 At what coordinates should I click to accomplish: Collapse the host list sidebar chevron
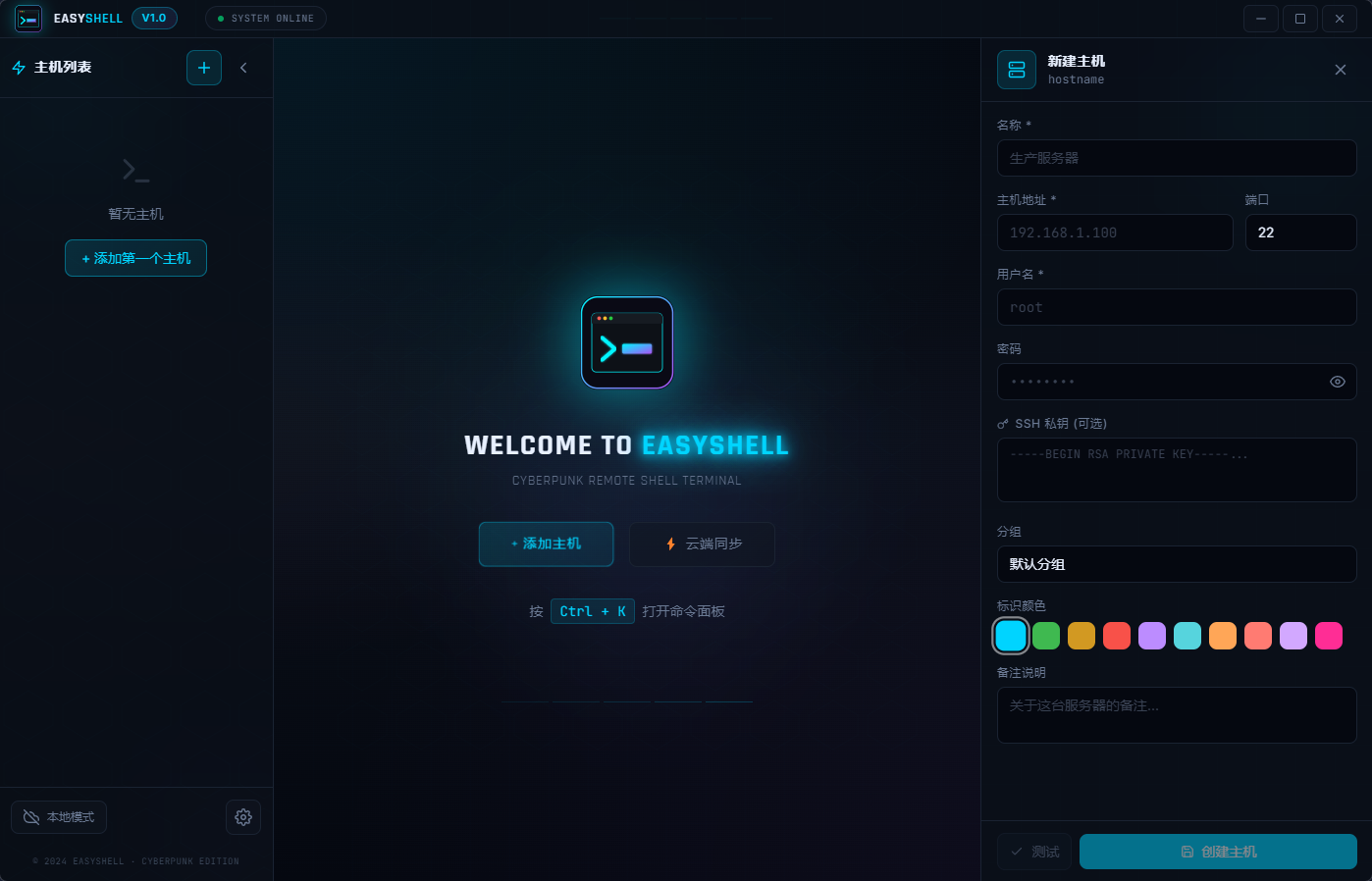point(243,68)
